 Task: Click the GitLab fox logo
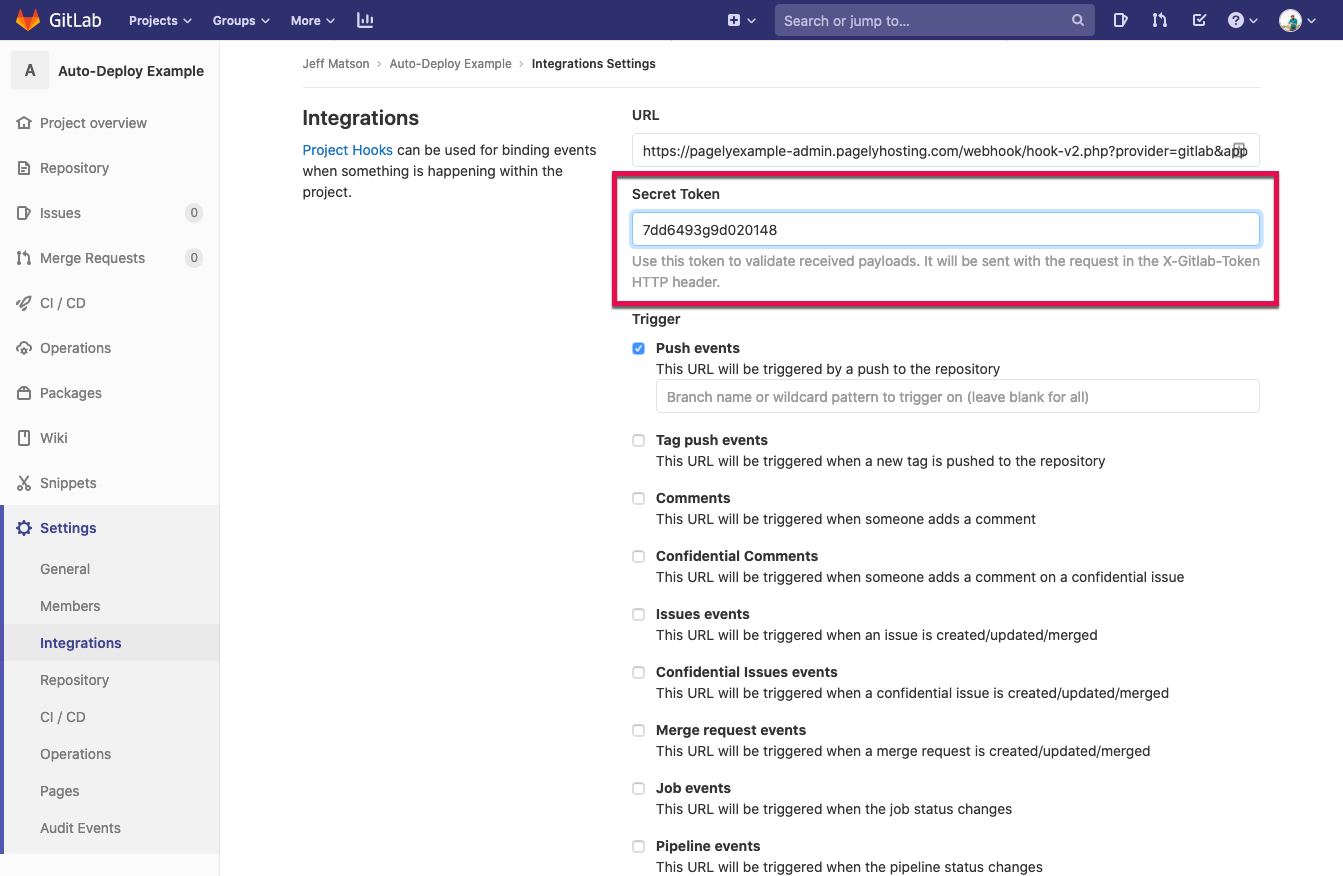coord(28,20)
